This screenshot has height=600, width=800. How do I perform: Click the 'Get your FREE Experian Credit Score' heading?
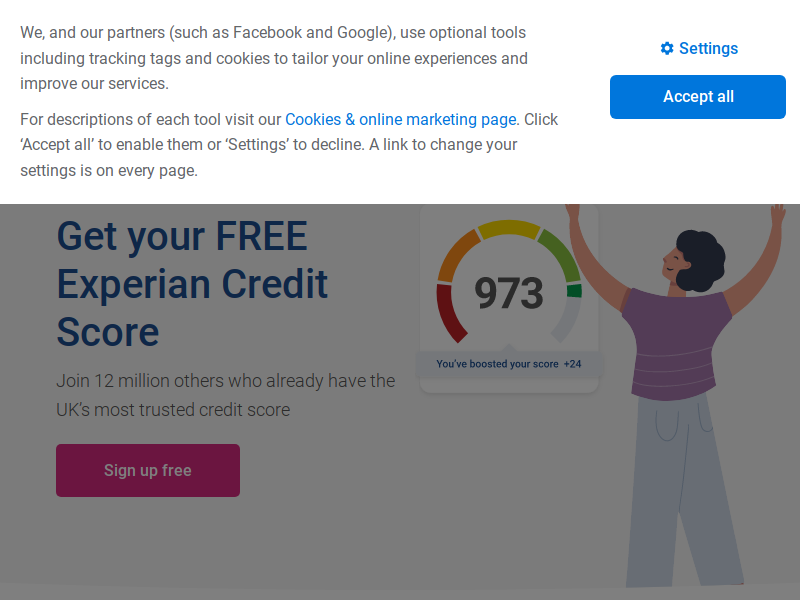click(x=192, y=284)
